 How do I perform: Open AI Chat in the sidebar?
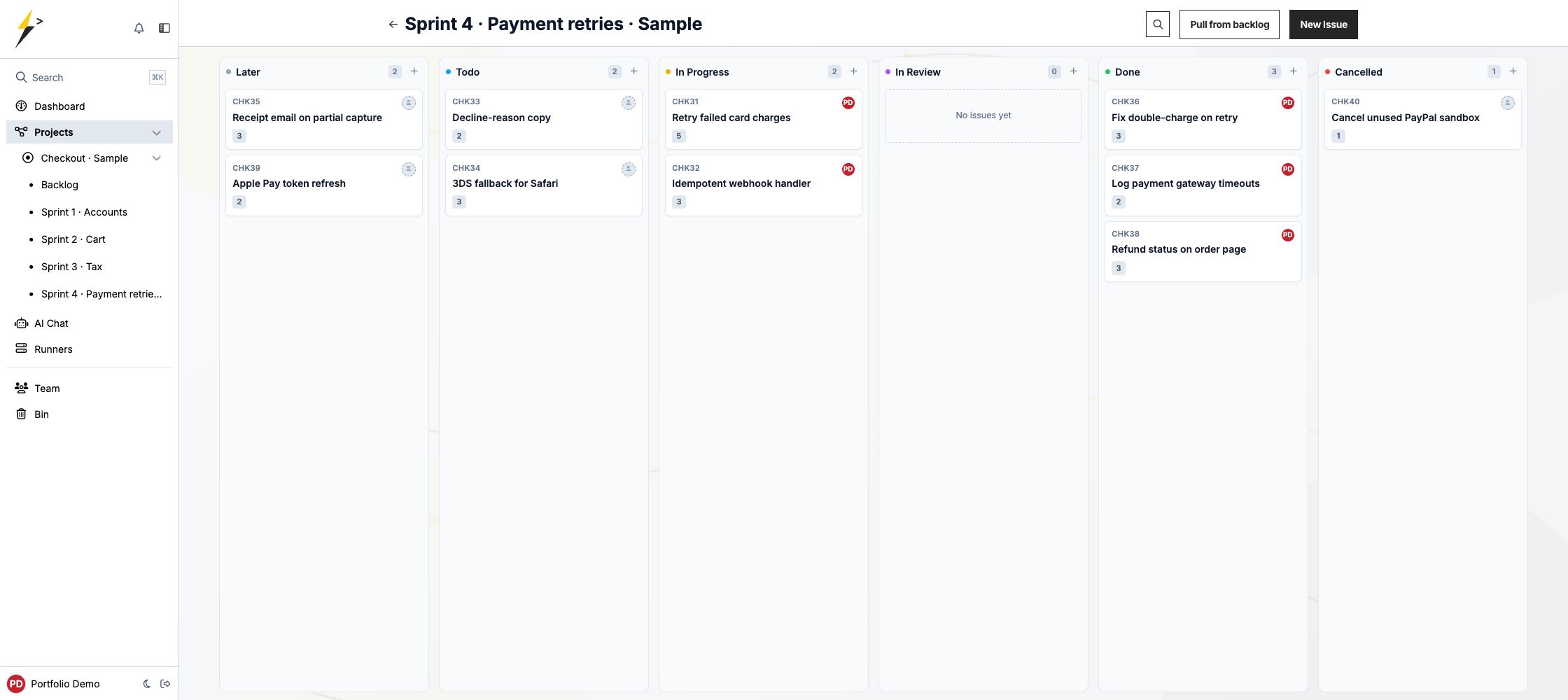click(x=90, y=323)
